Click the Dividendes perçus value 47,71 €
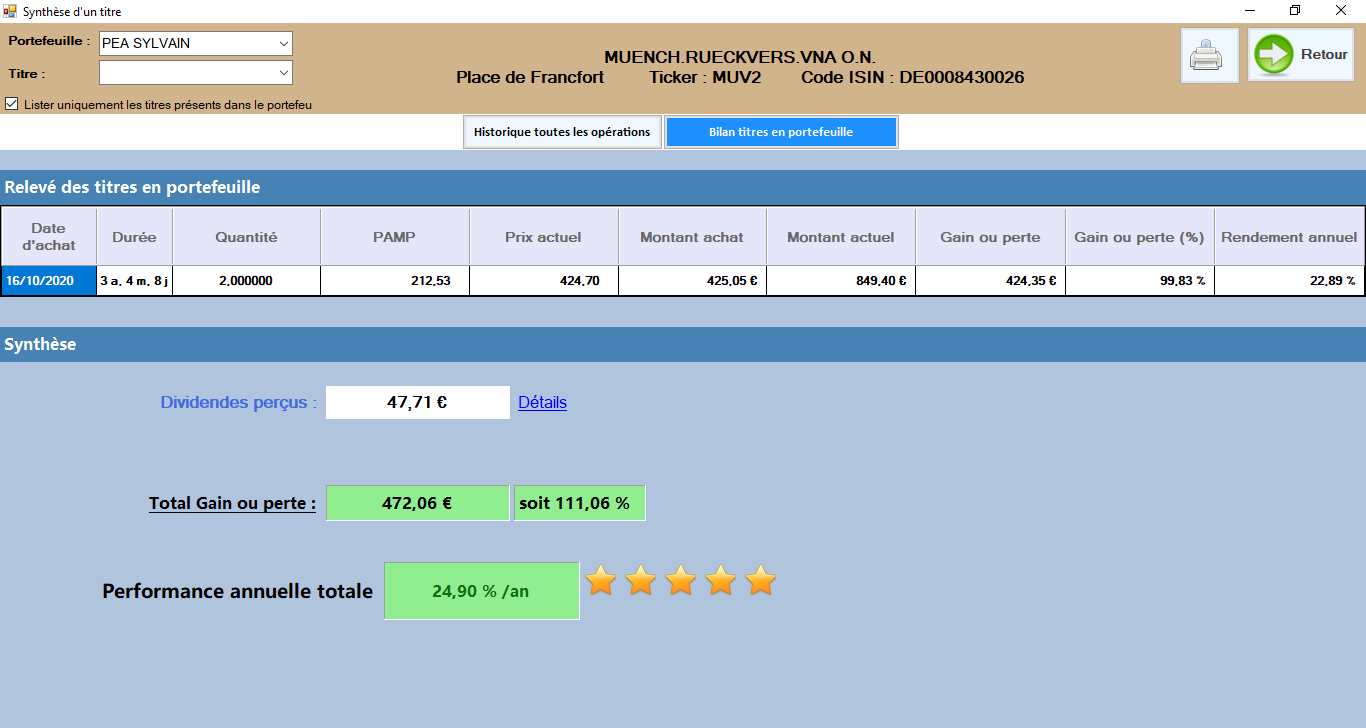 [418, 402]
